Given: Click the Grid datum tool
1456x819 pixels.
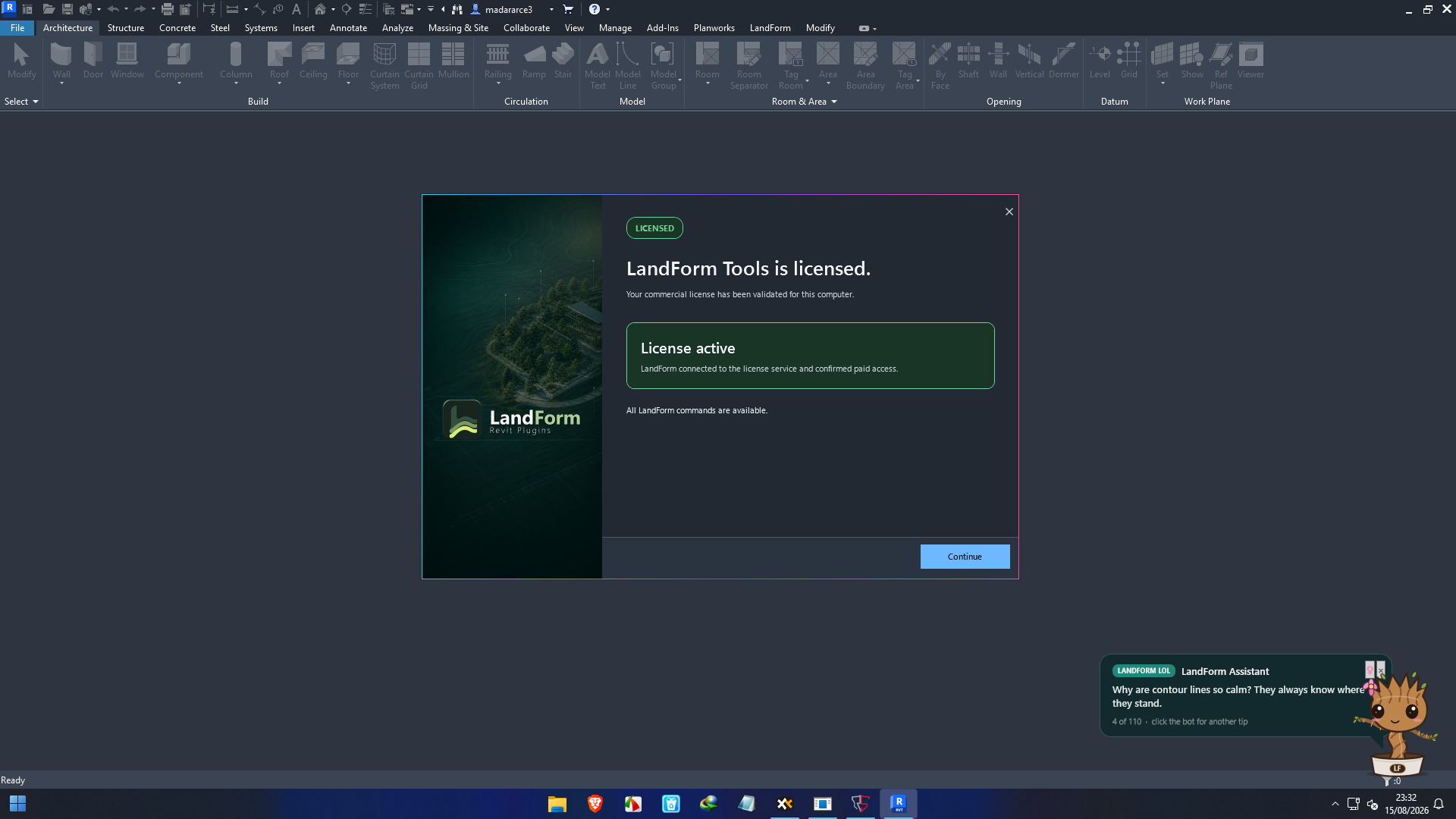Looking at the screenshot, I should (x=1128, y=61).
